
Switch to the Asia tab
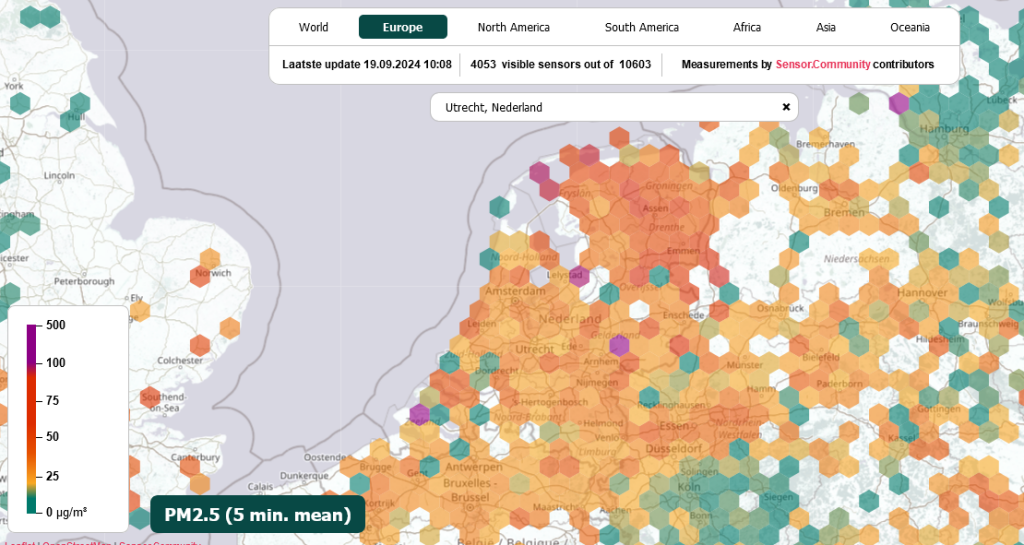click(825, 27)
